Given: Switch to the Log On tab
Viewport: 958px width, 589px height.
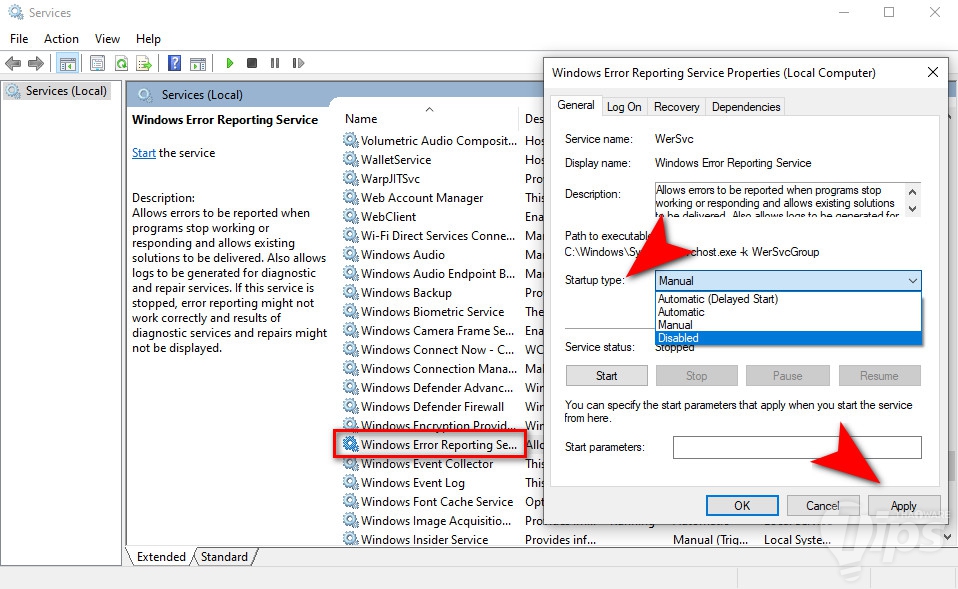Looking at the screenshot, I should [x=624, y=107].
